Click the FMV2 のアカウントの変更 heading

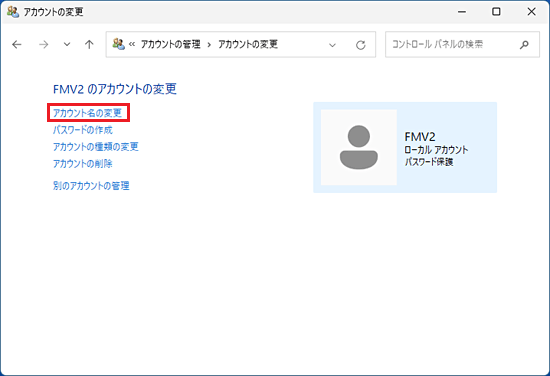tap(115, 89)
